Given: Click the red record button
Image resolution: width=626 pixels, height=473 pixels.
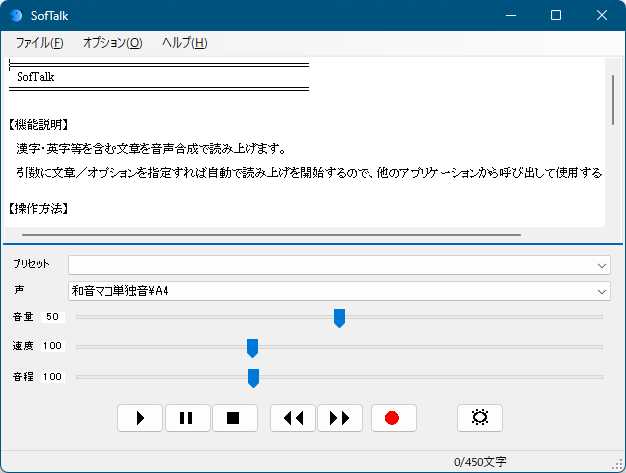Looking at the screenshot, I should pos(394,418).
